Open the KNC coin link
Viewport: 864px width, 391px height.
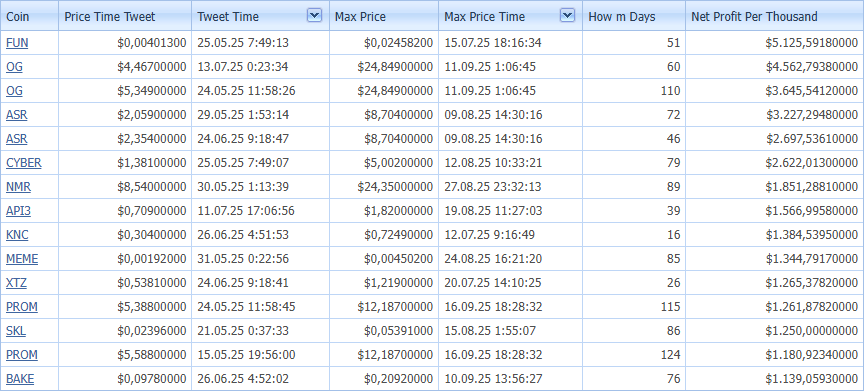17,235
